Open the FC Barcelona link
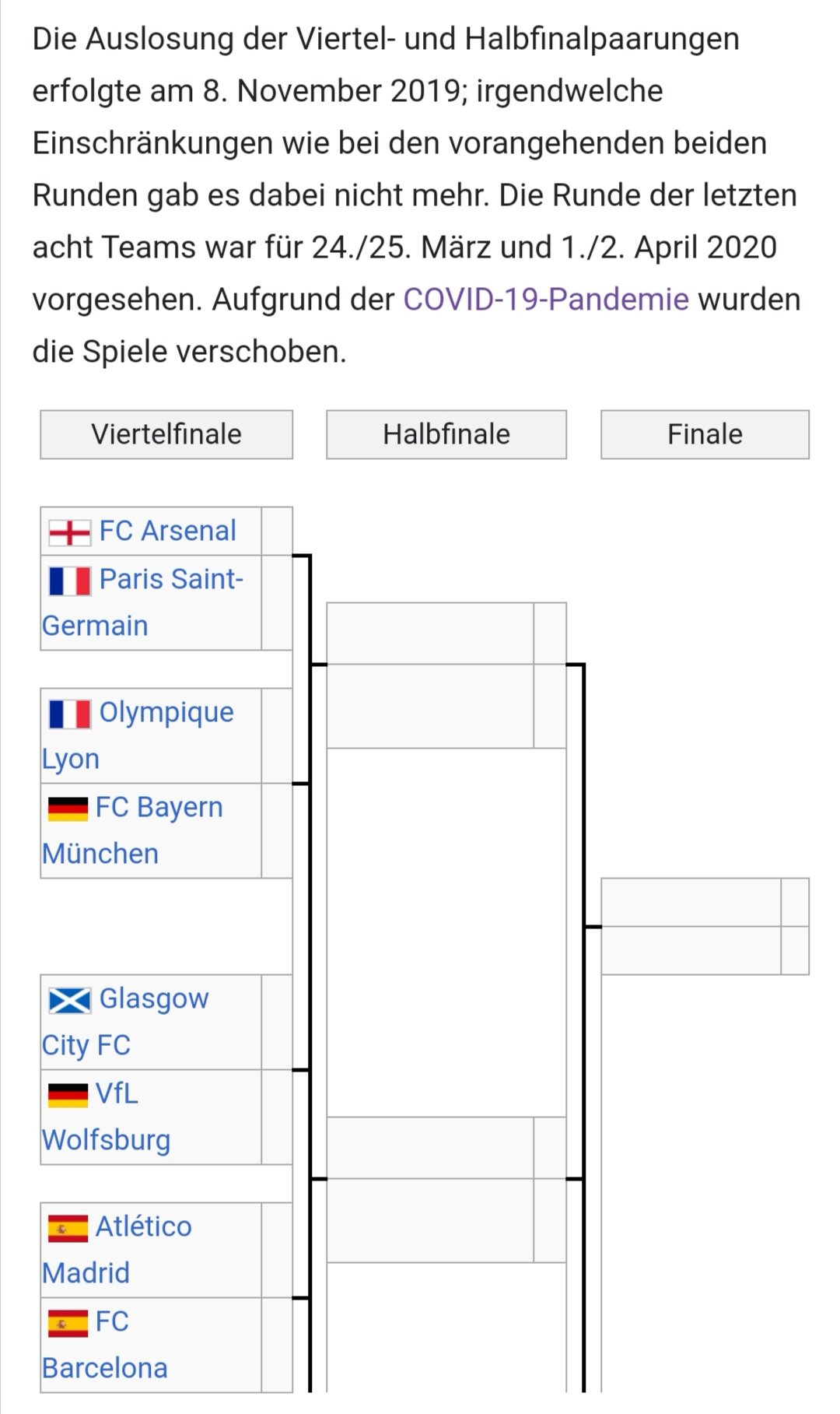 [x=105, y=1345]
